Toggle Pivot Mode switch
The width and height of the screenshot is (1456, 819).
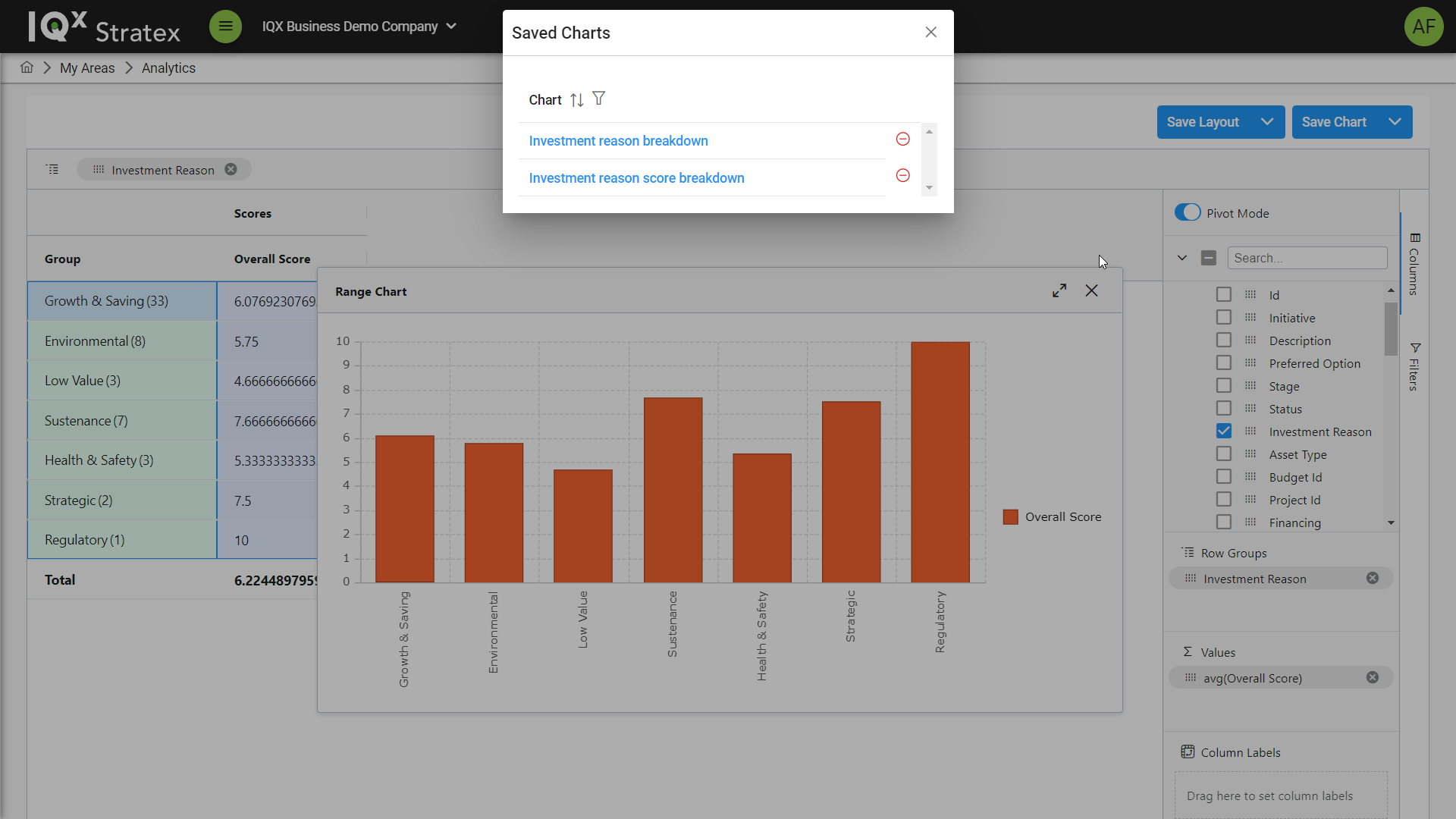(1187, 213)
